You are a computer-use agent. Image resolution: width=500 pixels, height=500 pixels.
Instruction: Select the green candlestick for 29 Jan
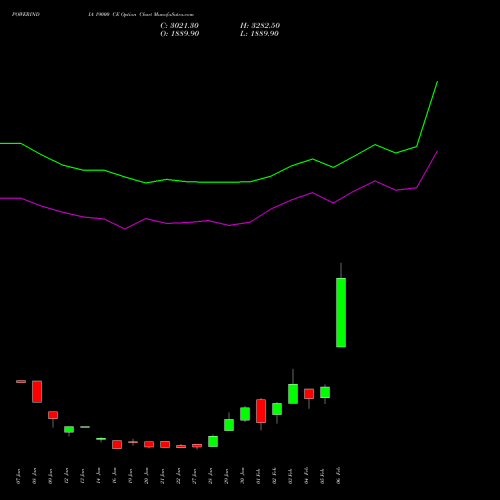point(229,425)
